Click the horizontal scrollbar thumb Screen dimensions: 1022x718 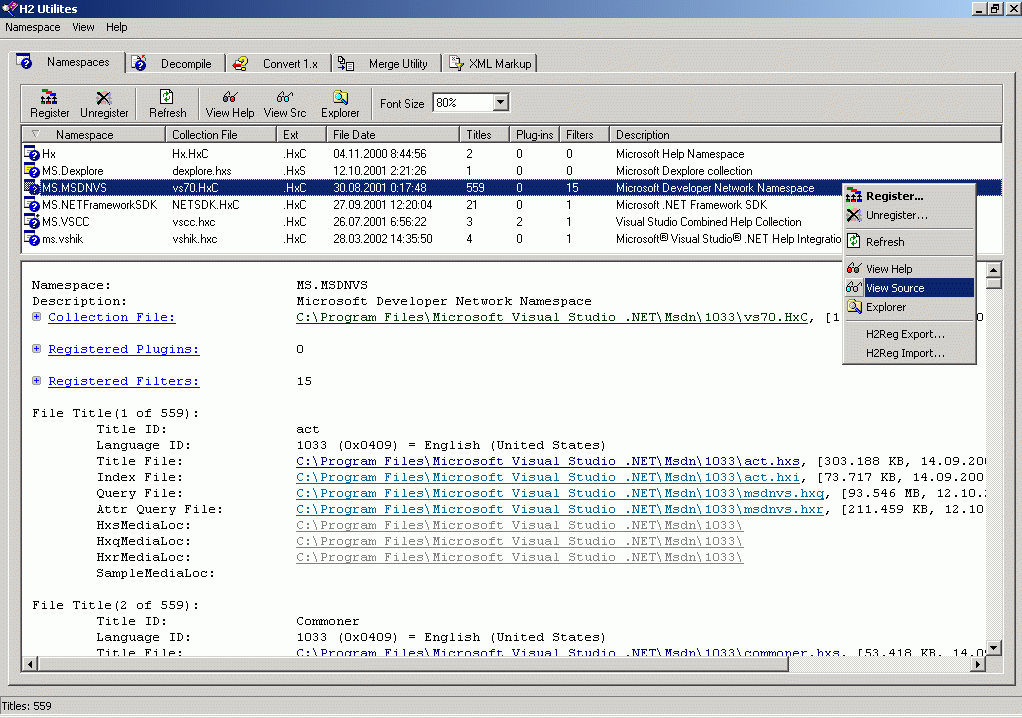pyautogui.click(x=413, y=664)
